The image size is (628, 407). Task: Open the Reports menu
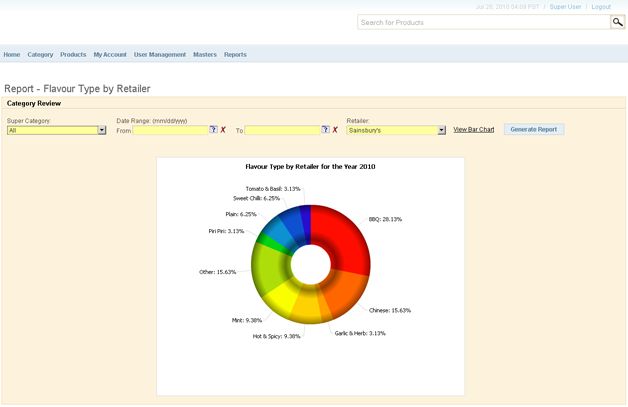(235, 54)
